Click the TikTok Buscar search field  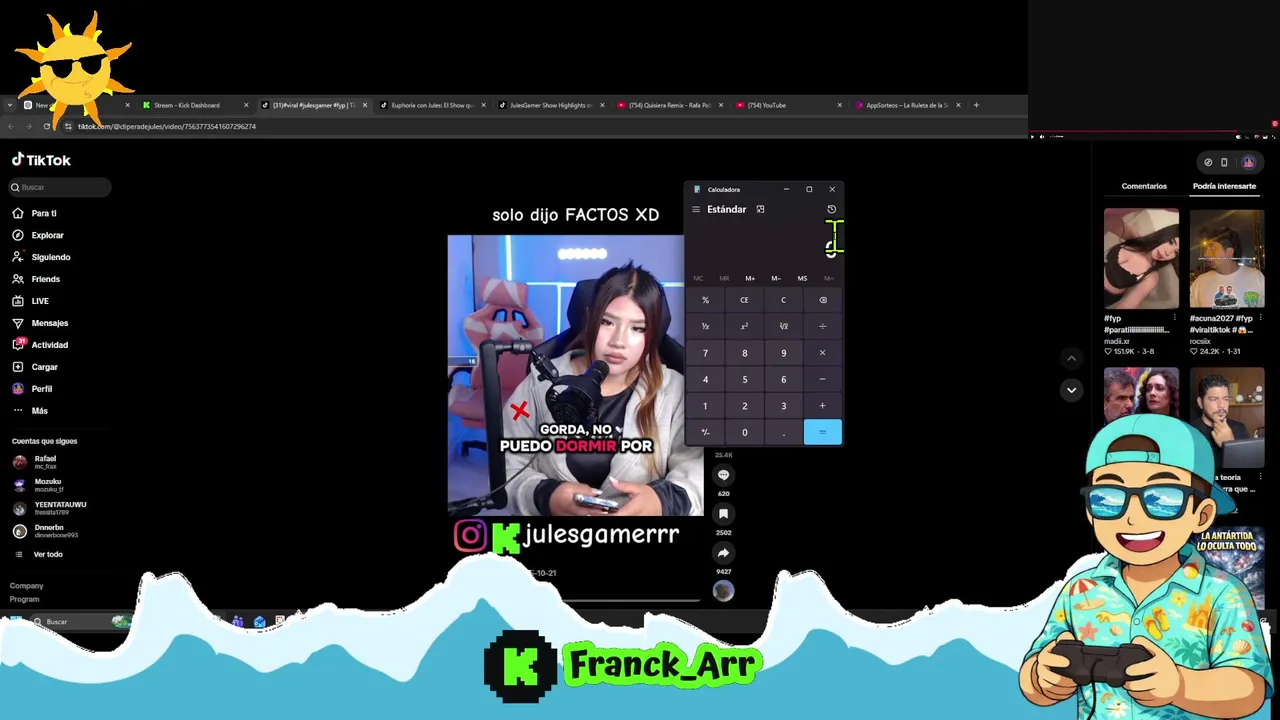pos(60,187)
